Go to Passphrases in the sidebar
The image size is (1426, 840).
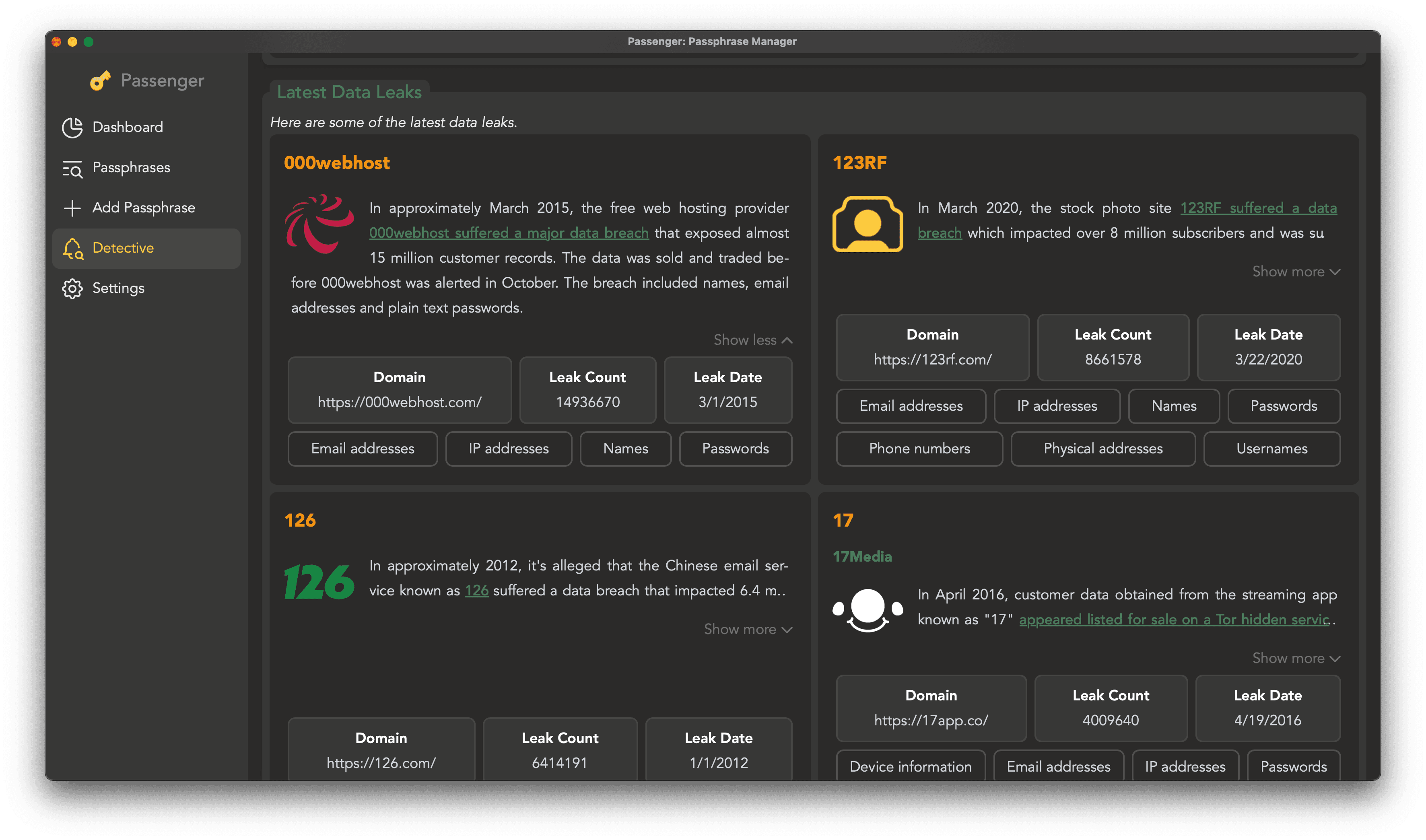click(146, 168)
